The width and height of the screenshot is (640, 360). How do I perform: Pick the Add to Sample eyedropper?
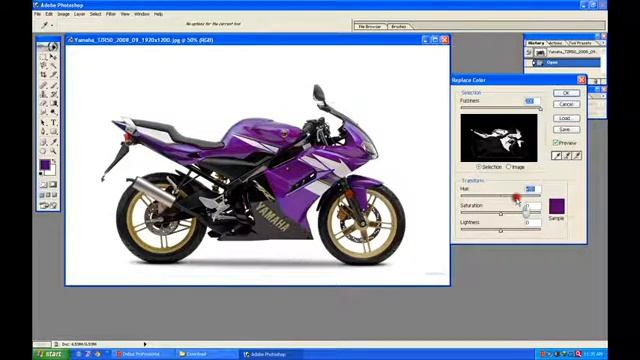pyautogui.click(x=567, y=156)
